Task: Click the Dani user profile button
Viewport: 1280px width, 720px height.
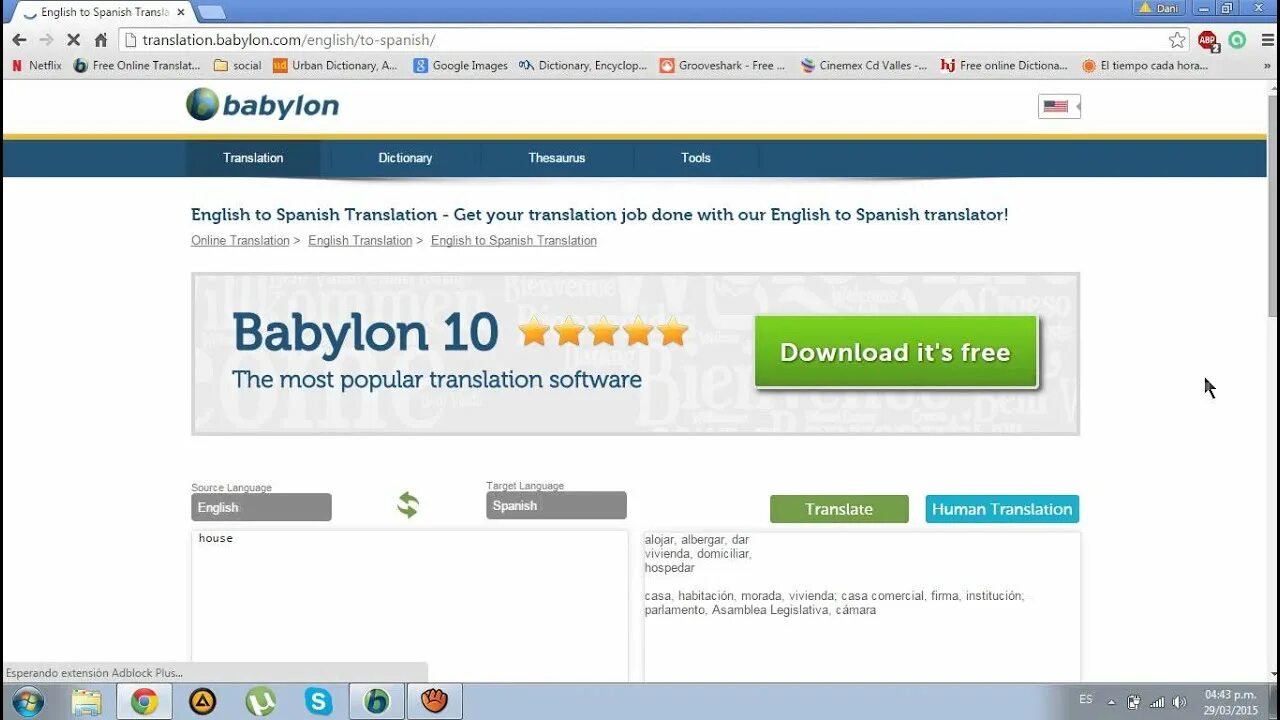Action: point(1160,8)
